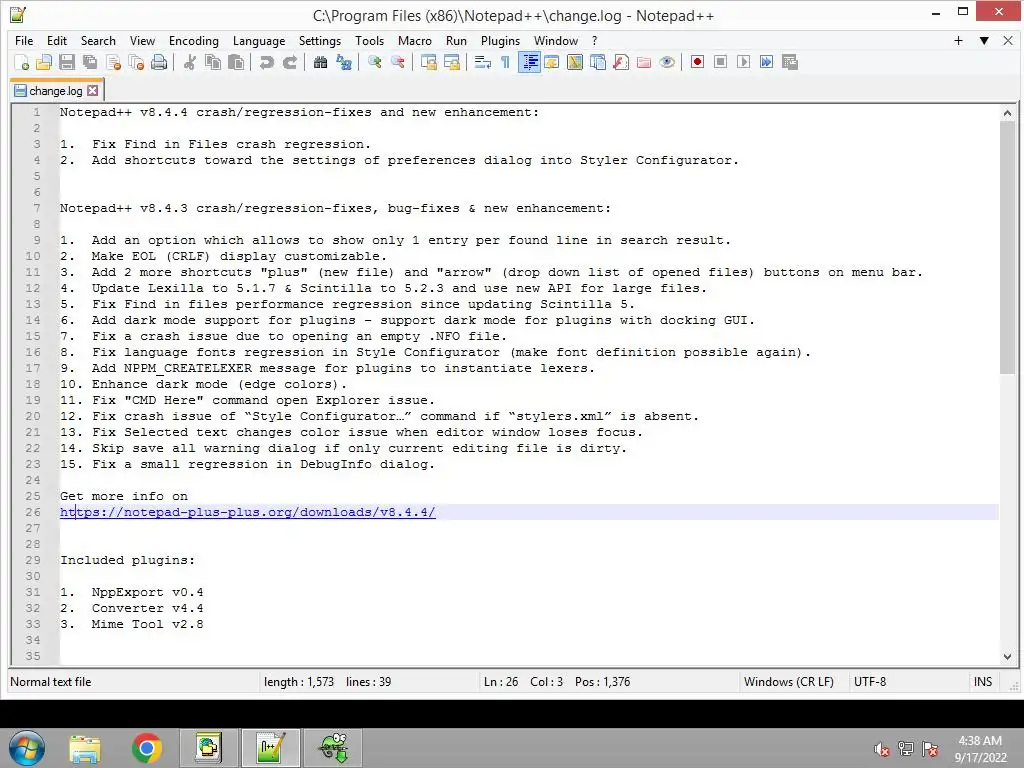Zoom in with the magnifier plus icon
The height and width of the screenshot is (768, 1024).
pyautogui.click(x=374, y=62)
